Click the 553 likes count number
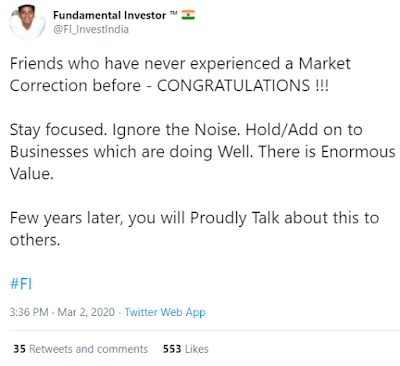This screenshot has height=366, width=400. 172,349
